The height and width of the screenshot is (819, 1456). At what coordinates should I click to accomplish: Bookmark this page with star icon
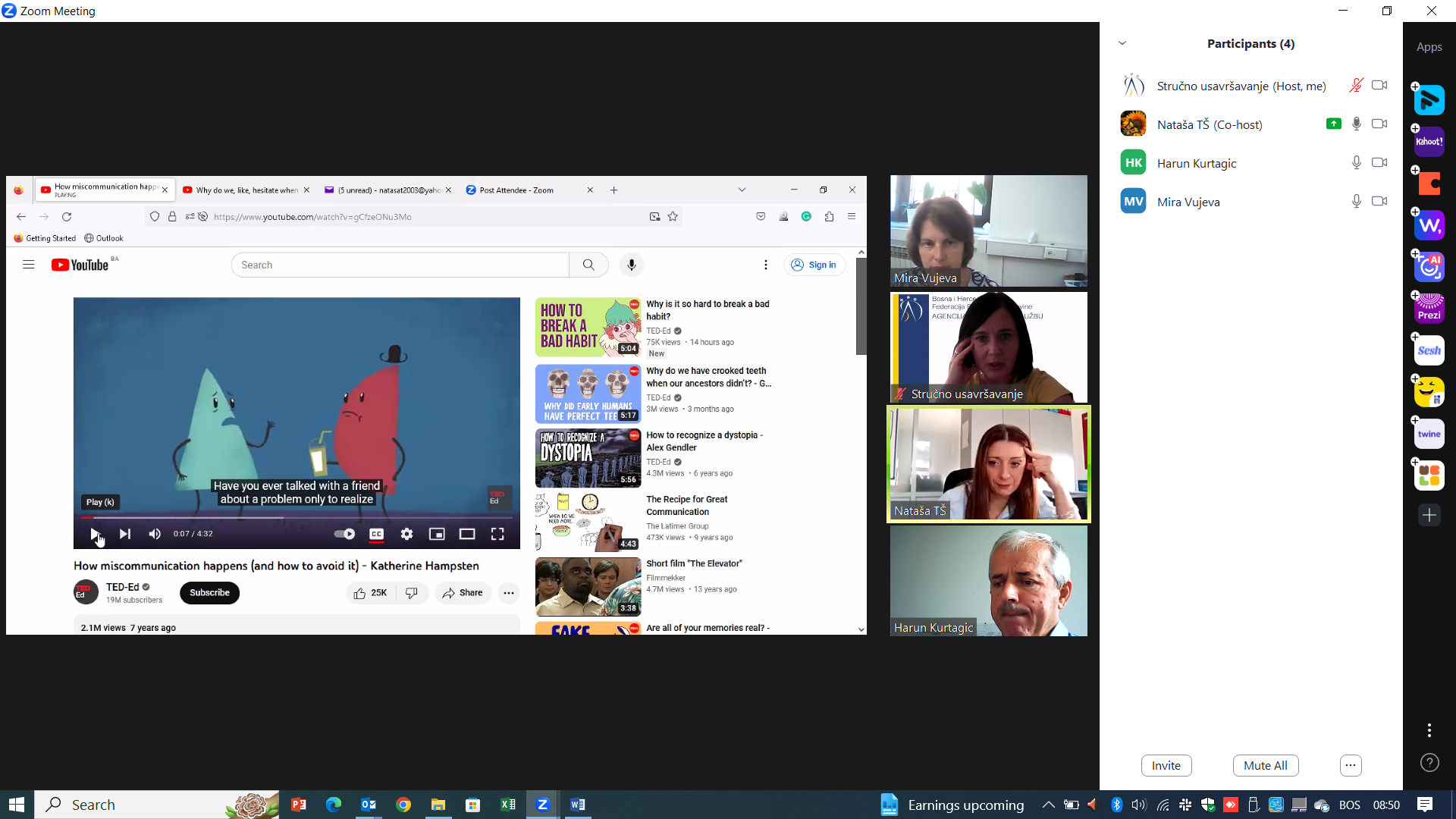pyautogui.click(x=673, y=217)
